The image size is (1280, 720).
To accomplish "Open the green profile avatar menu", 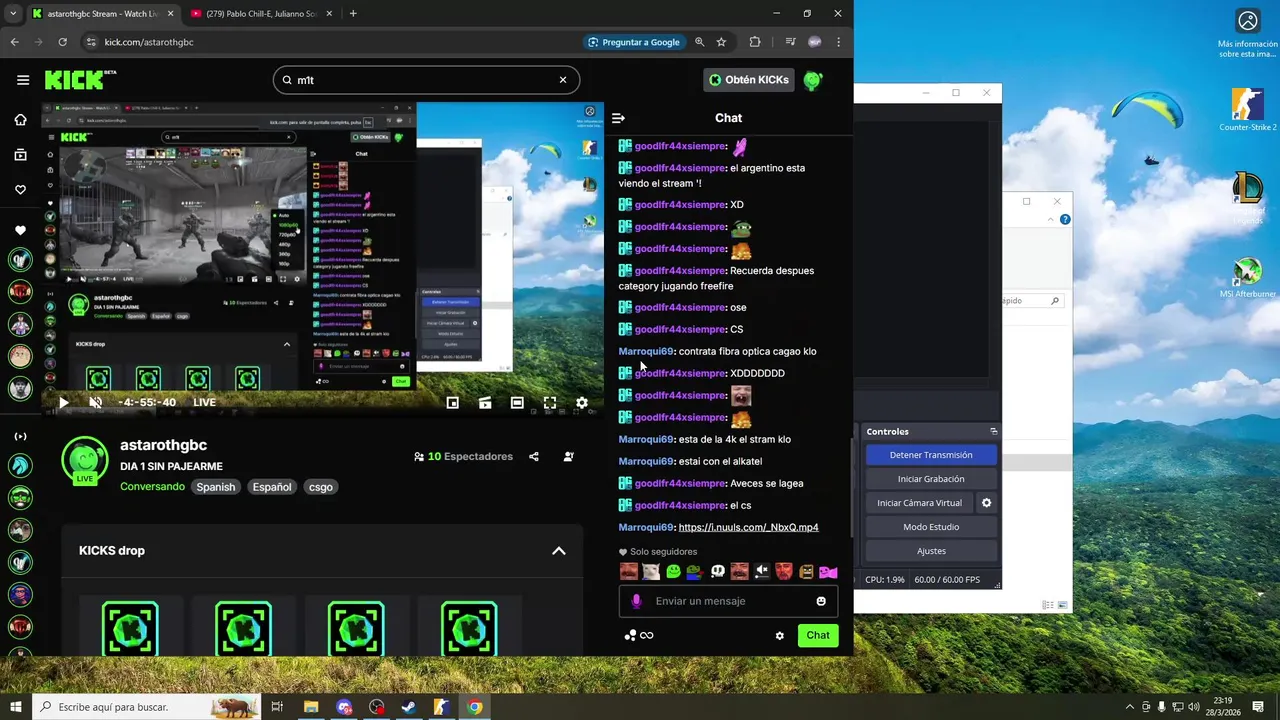I will pyautogui.click(x=814, y=80).
